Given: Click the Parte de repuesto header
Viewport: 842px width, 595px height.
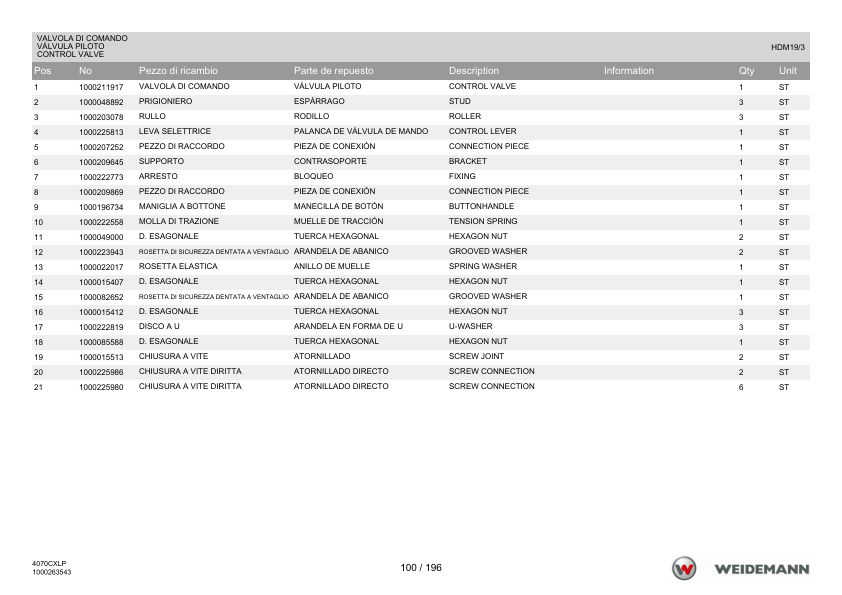Looking at the screenshot, I should coord(333,71).
